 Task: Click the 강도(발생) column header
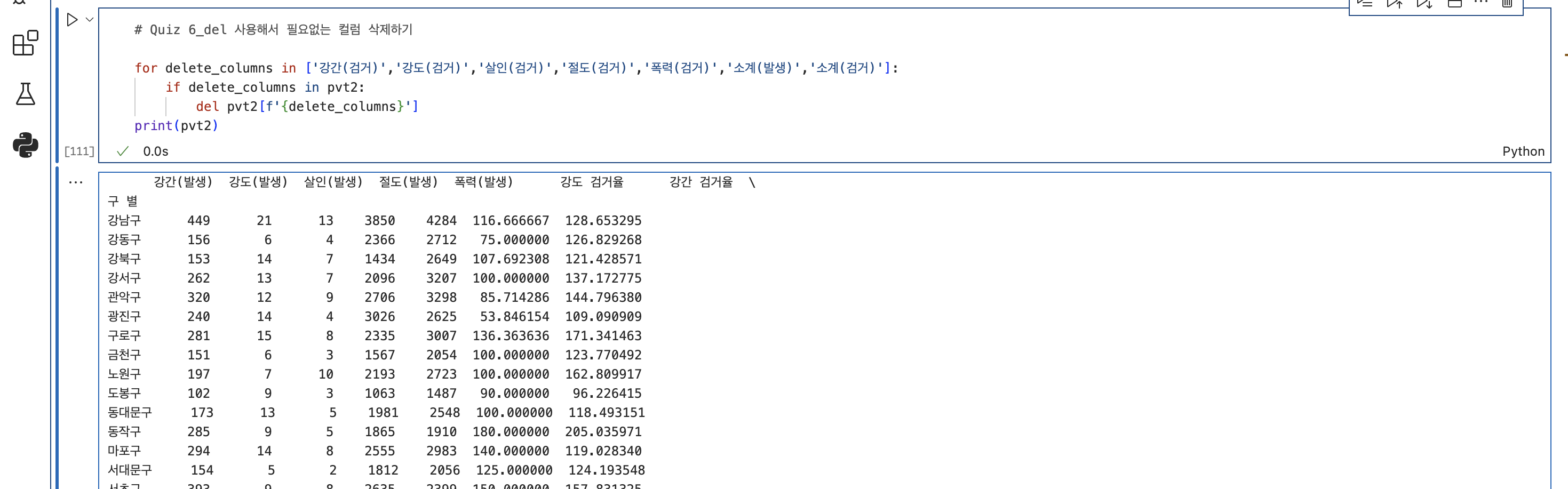[x=258, y=182]
